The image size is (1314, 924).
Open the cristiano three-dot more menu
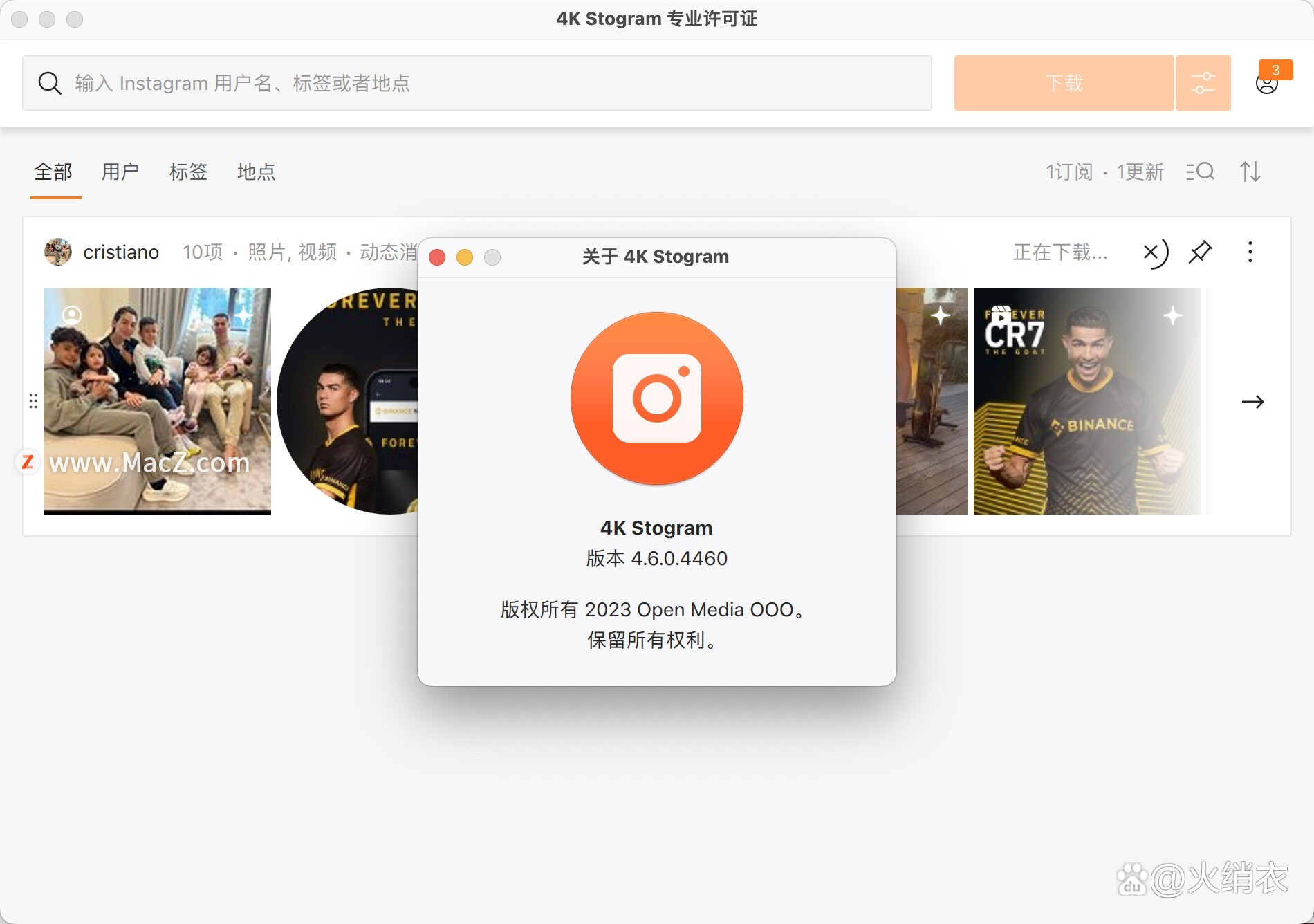pyautogui.click(x=1250, y=252)
